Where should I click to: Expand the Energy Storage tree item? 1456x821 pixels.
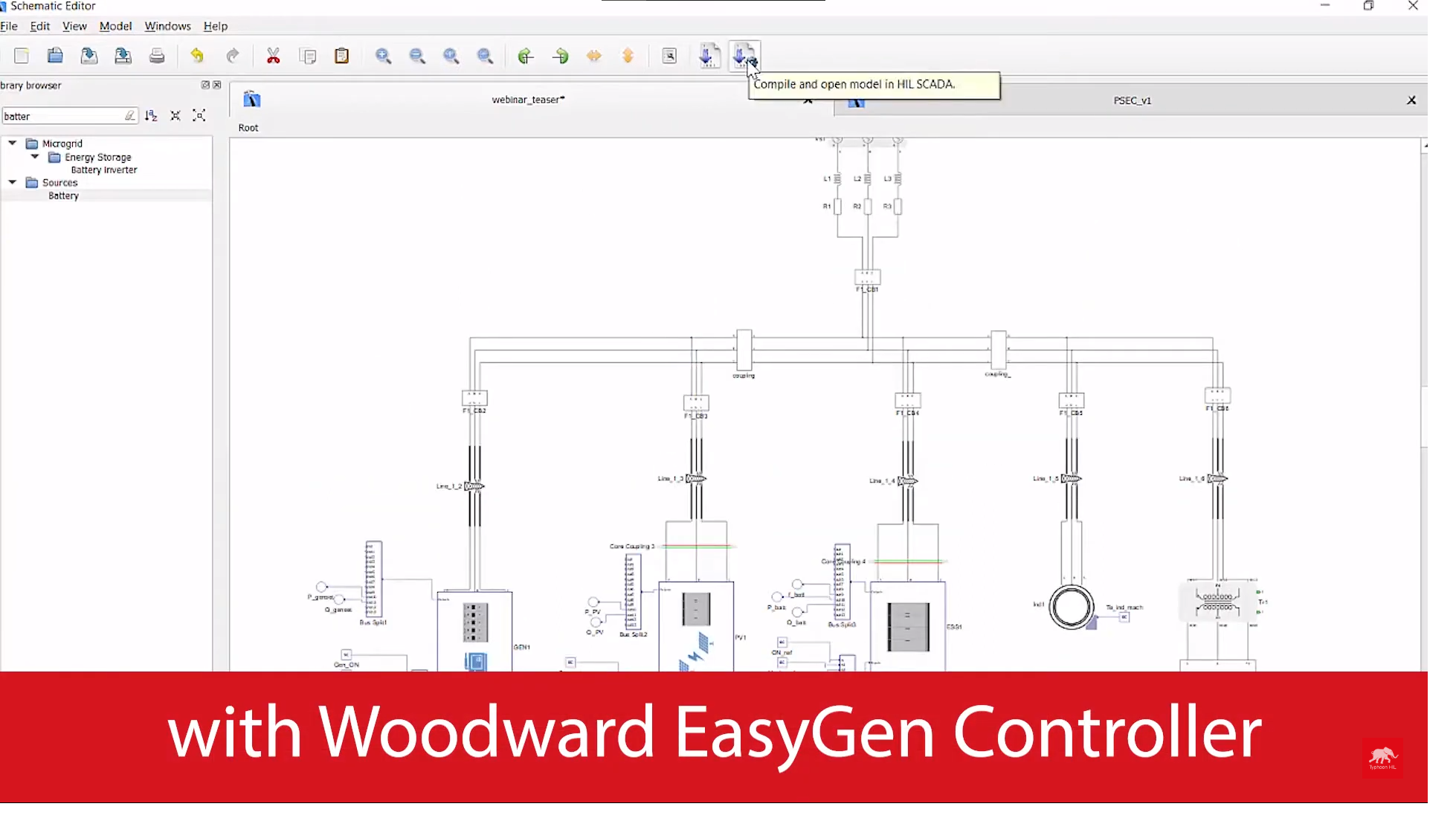(x=36, y=156)
